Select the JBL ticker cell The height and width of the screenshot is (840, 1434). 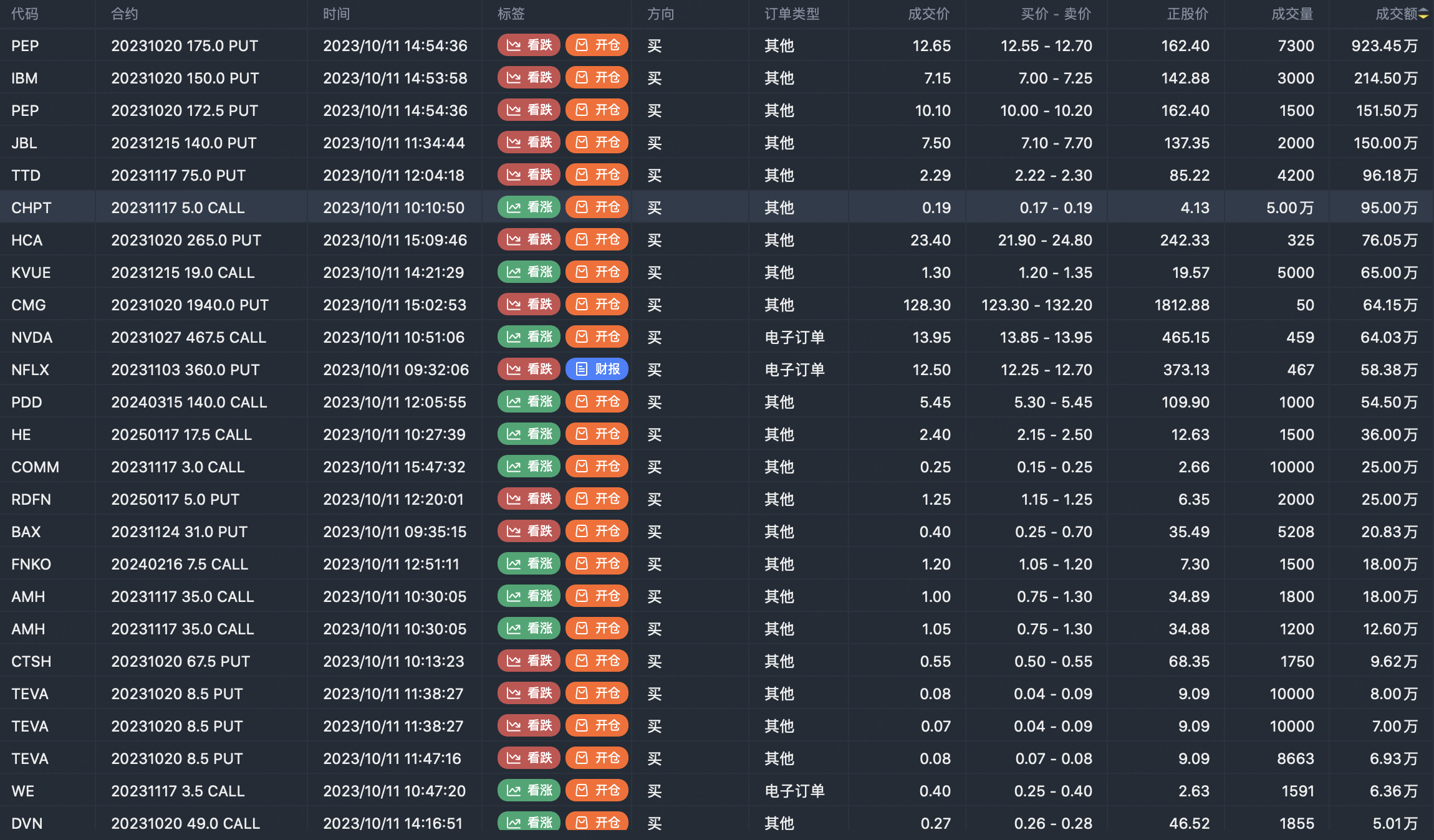click(24, 143)
